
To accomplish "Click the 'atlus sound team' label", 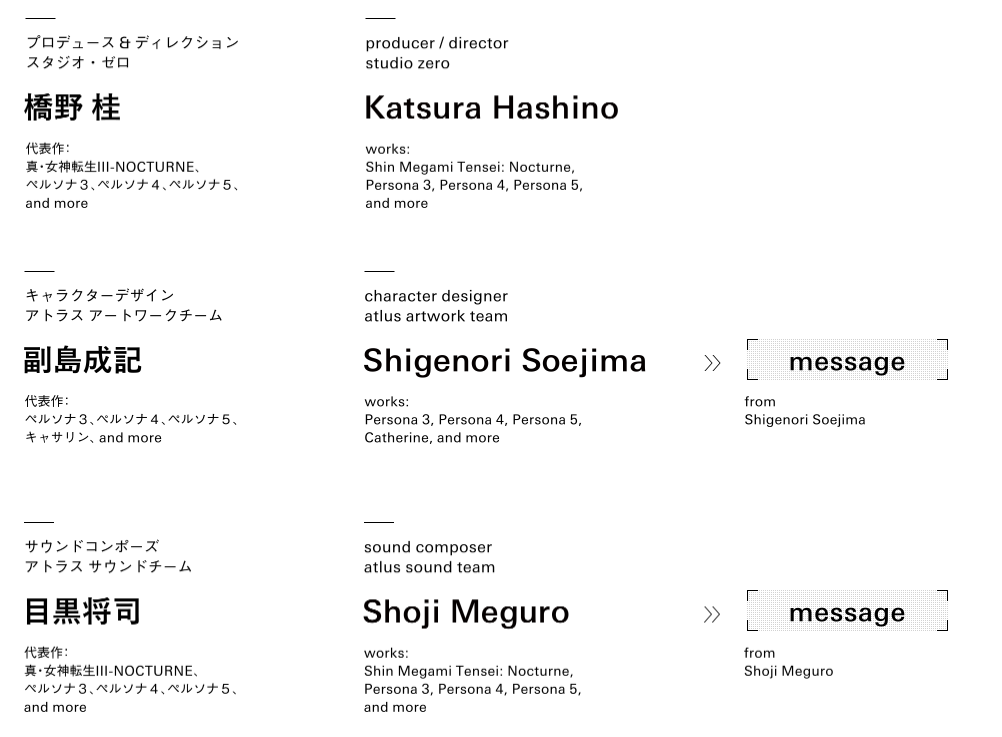I will tap(429, 567).
